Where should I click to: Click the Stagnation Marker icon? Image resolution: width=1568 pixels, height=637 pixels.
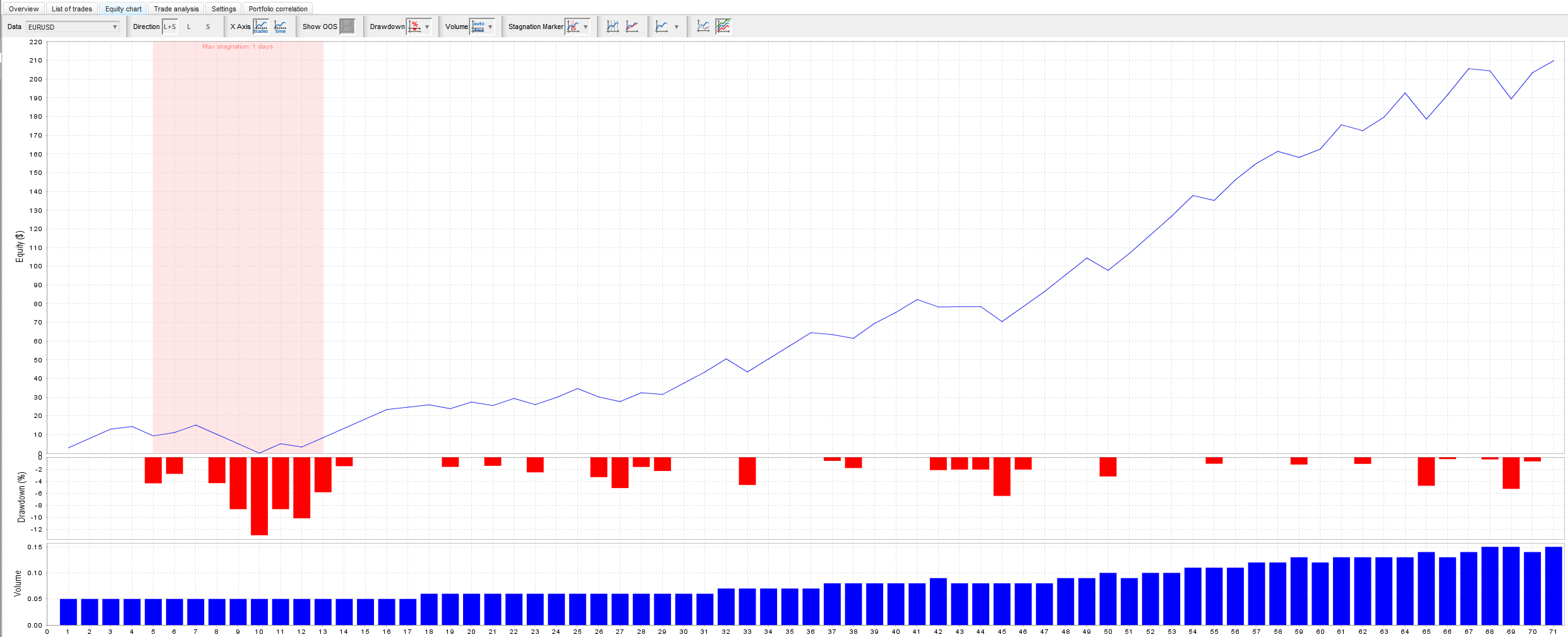(573, 27)
